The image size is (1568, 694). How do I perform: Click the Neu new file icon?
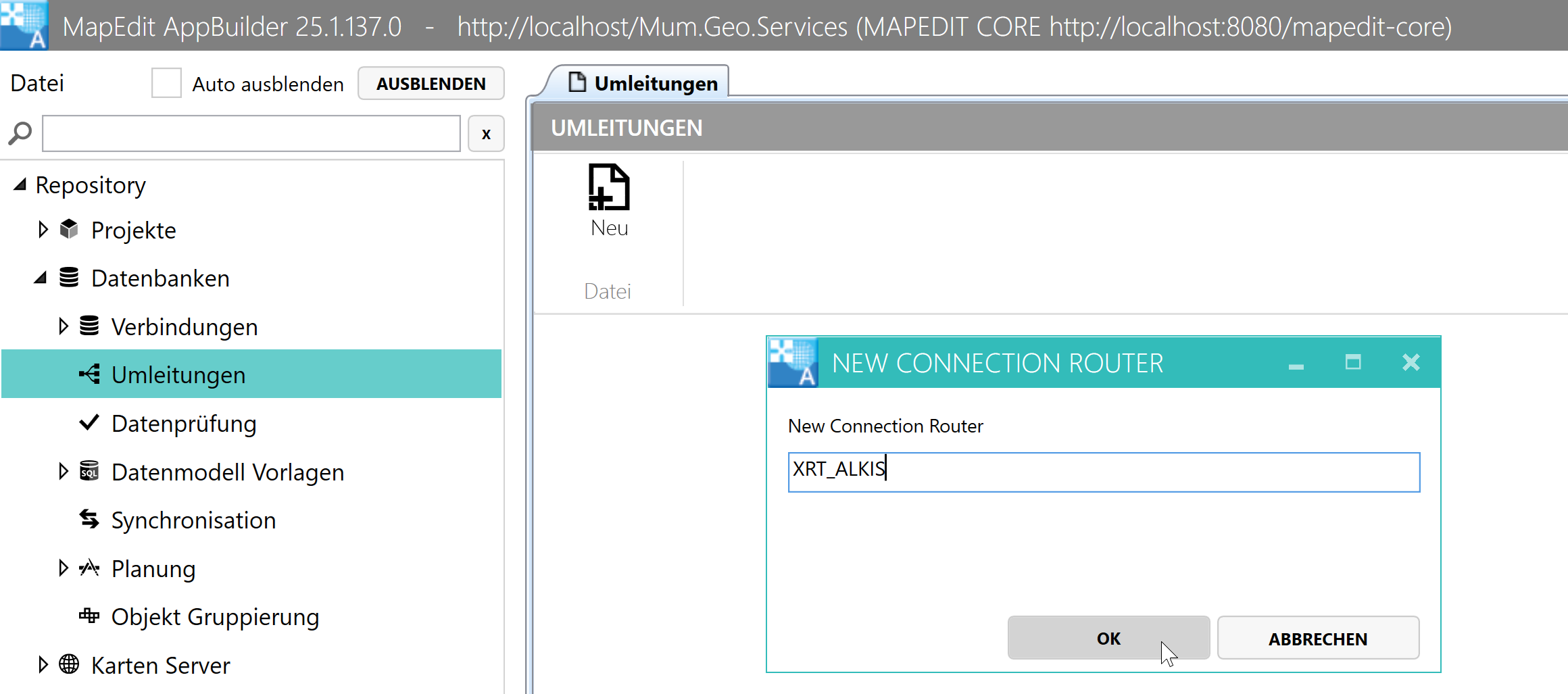pyautogui.click(x=608, y=188)
